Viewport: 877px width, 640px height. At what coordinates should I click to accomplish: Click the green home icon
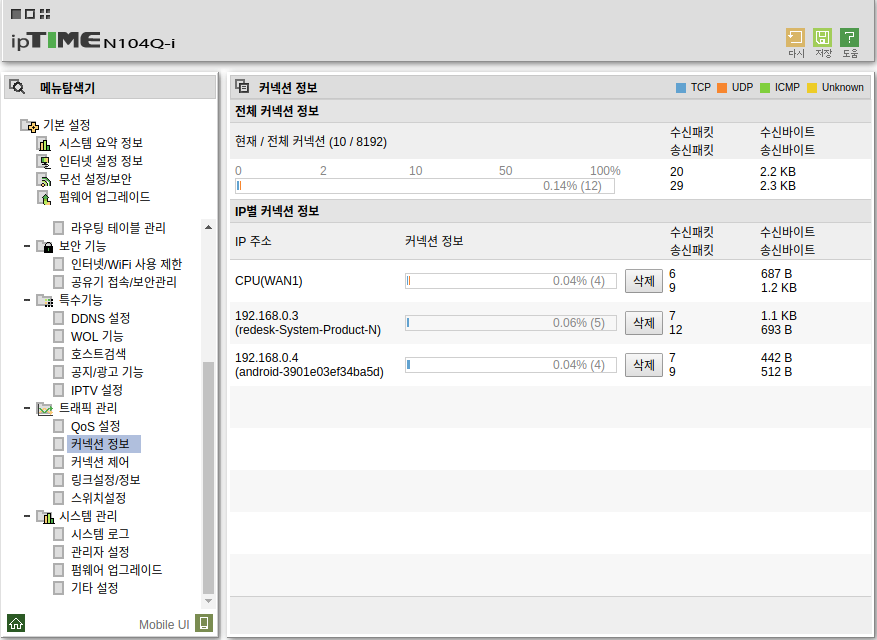pos(16,623)
